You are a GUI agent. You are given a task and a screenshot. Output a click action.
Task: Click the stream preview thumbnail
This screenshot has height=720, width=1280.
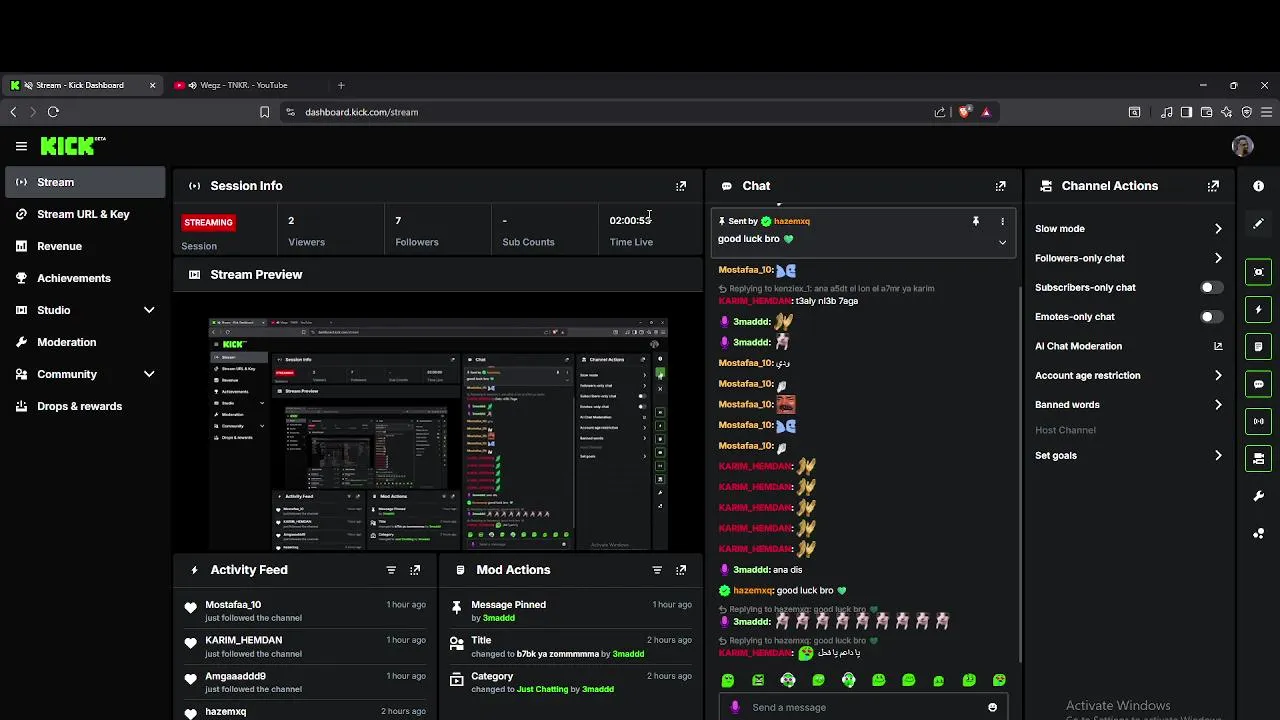pos(438,434)
